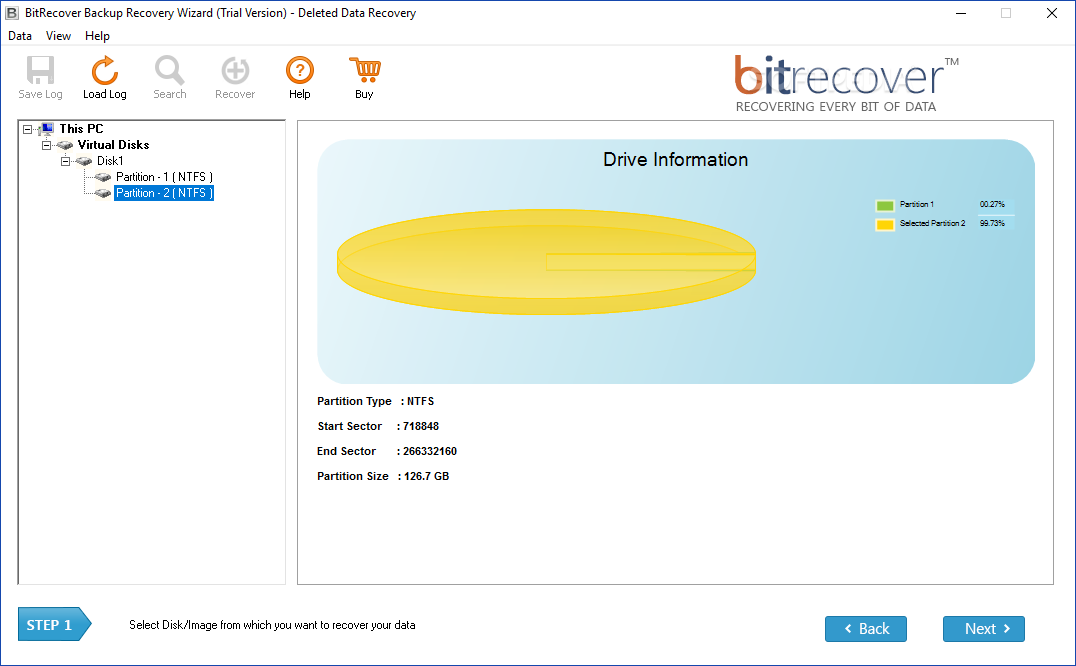The image size is (1076, 666).
Task: Collapse the Disk1 tree node
Action: 65,161
